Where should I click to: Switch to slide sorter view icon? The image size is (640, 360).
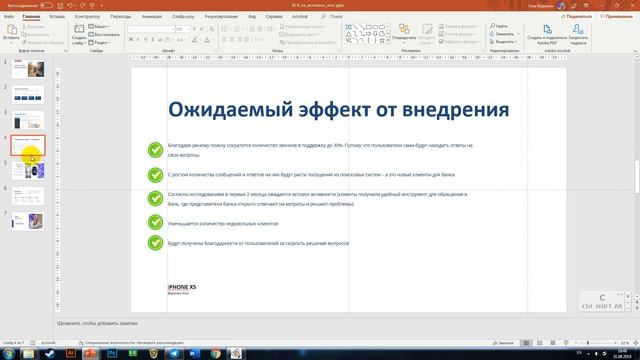point(539,343)
